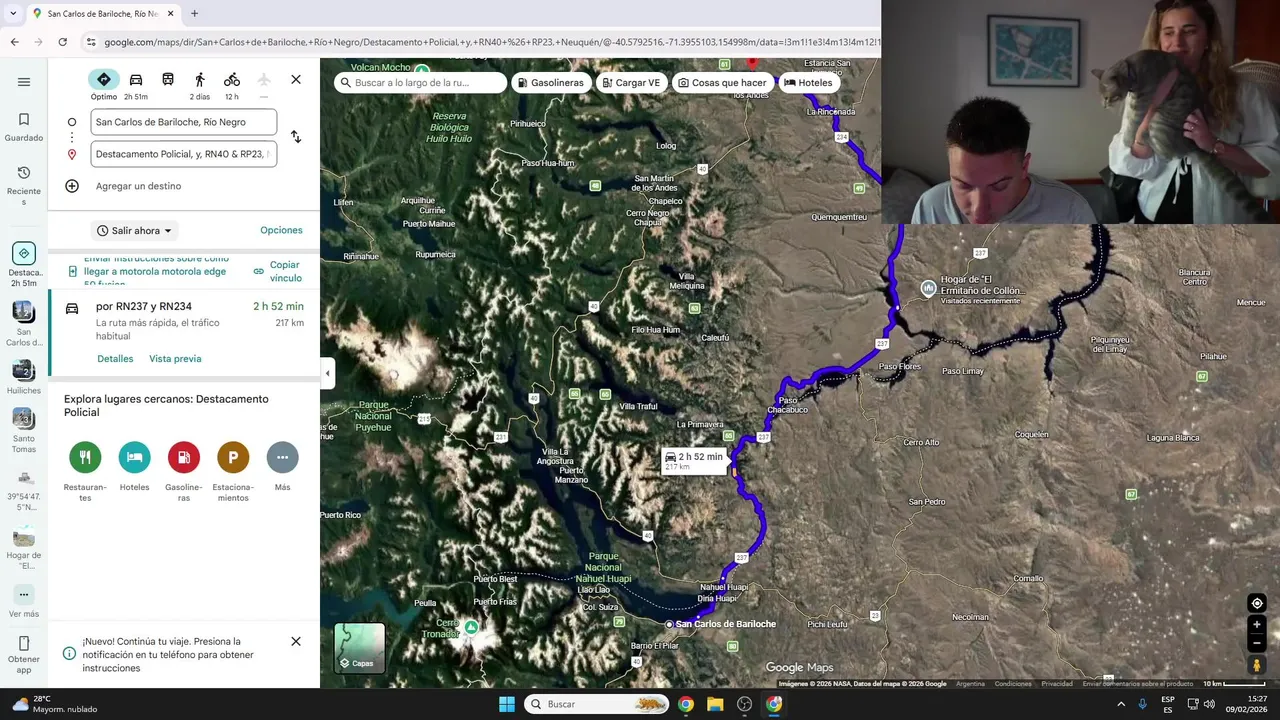This screenshot has width=1280, height=720.
Task: Edit the Destacamento Policial destination field
Action: (x=183, y=154)
